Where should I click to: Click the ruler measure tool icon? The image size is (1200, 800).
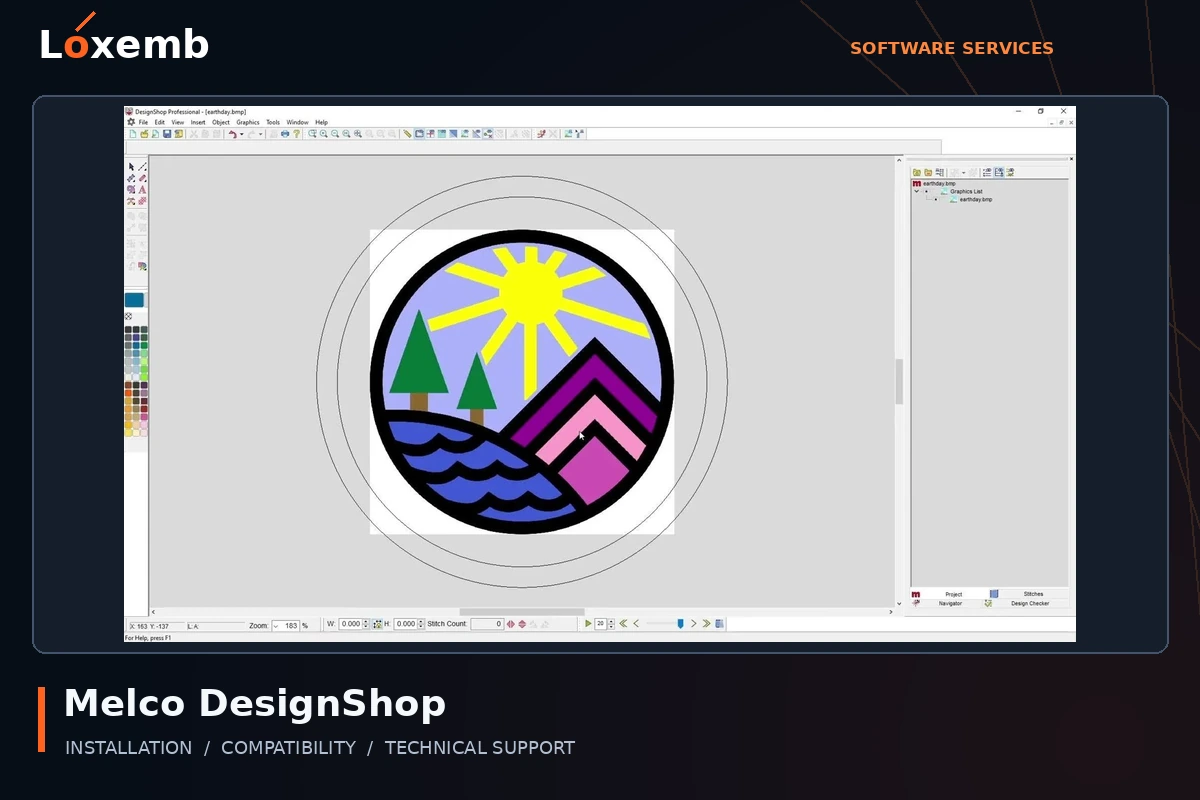pyautogui.click(x=407, y=134)
